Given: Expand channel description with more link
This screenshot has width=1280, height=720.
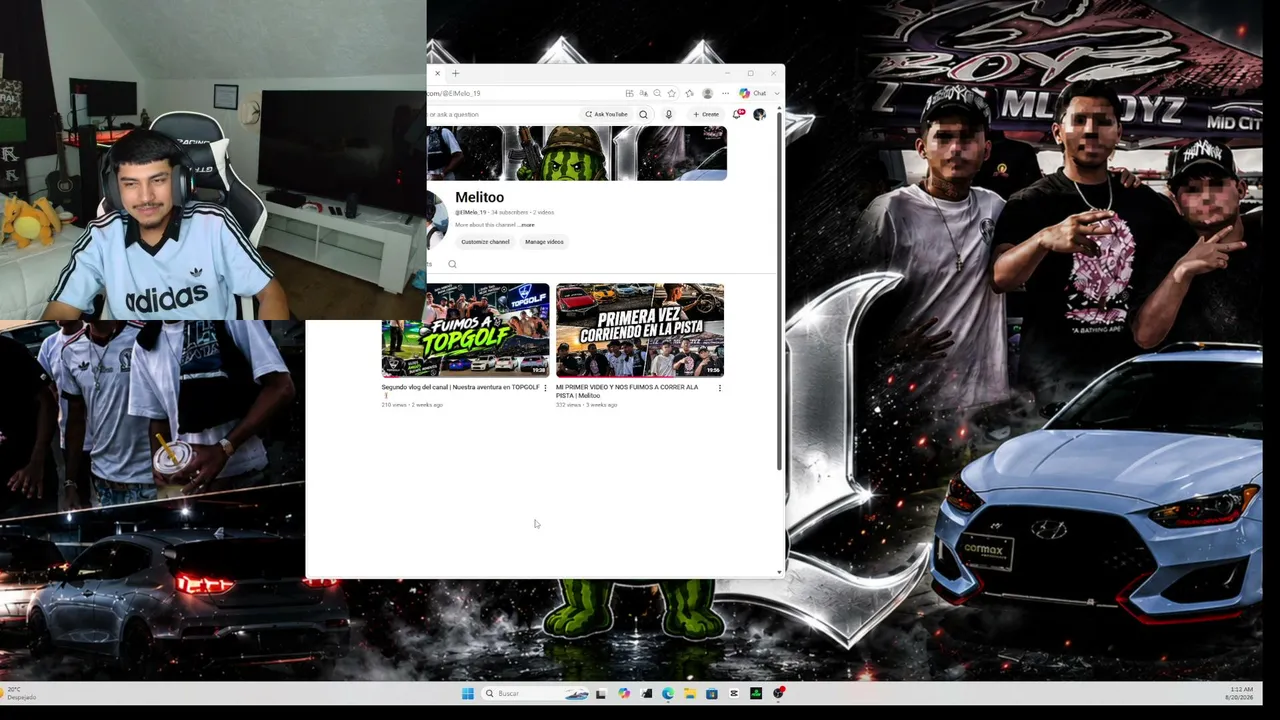Looking at the screenshot, I should click(x=528, y=225).
